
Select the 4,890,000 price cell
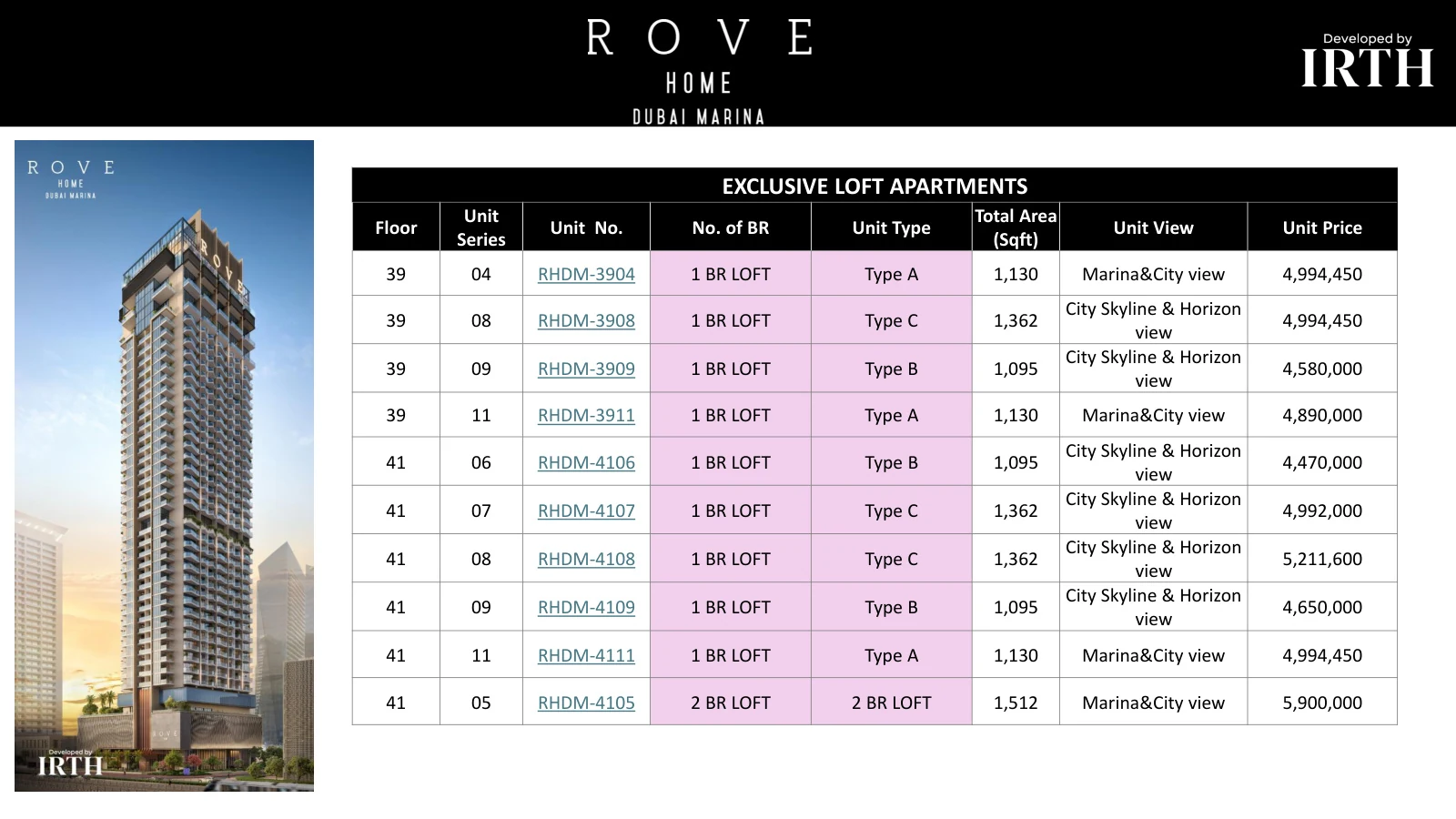[1322, 415]
